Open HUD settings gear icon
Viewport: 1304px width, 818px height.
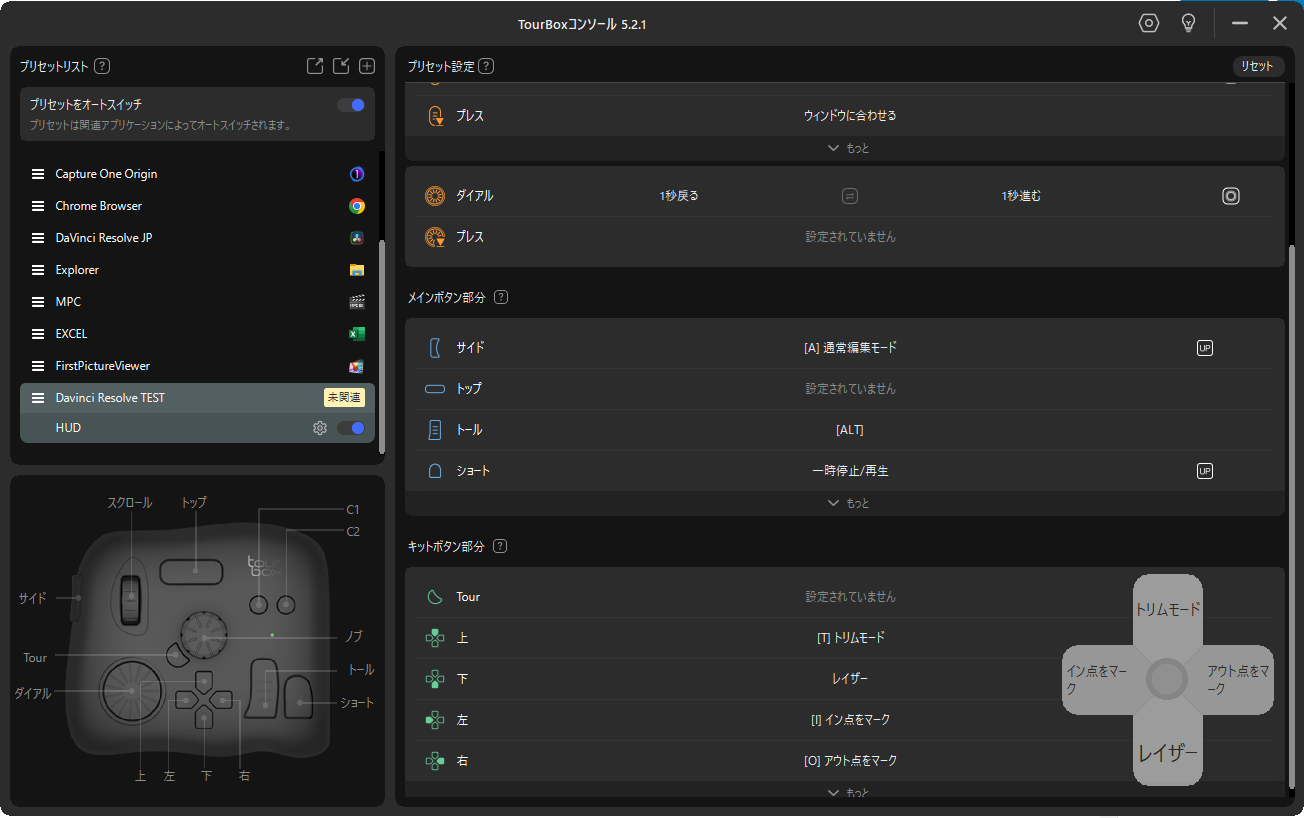pos(320,428)
